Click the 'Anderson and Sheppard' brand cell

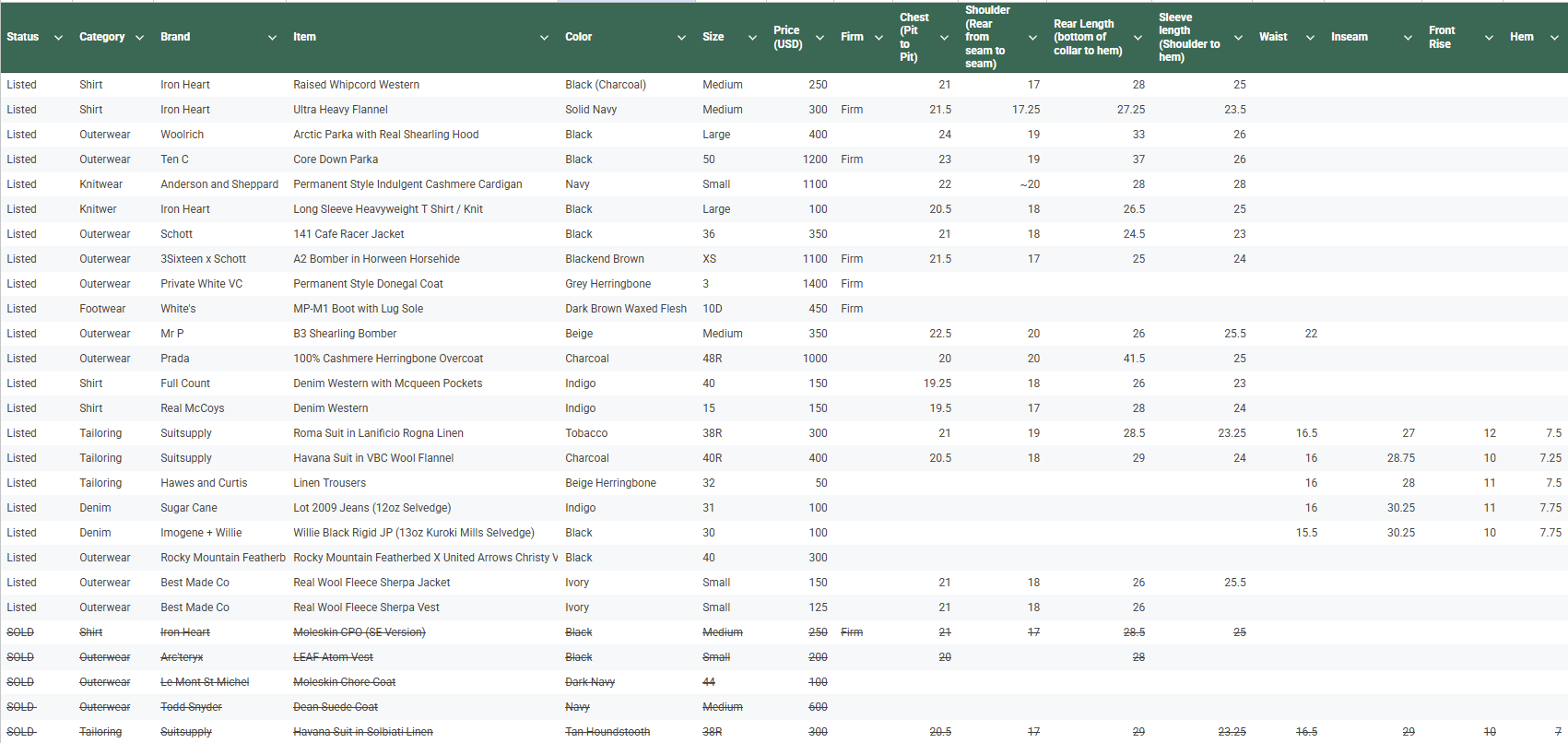tap(219, 184)
